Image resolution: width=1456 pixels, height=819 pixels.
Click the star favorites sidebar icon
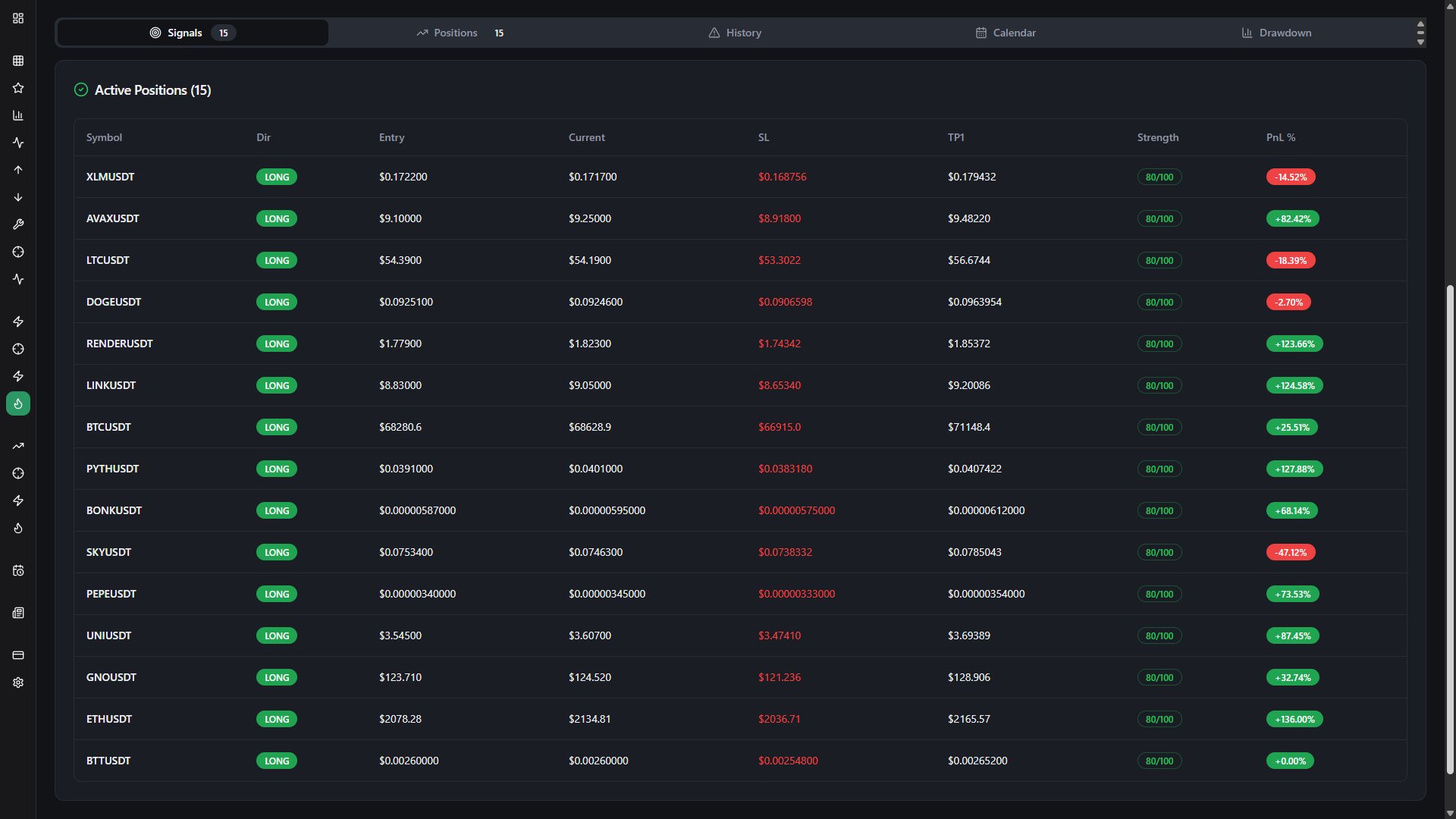pos(18,88)
